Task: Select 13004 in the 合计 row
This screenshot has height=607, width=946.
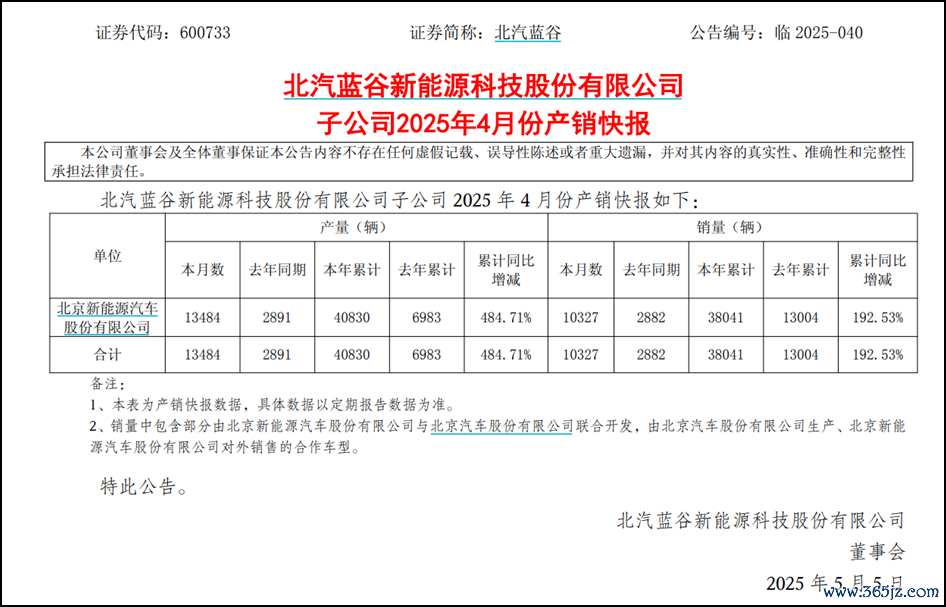Action: pos(801,355)
